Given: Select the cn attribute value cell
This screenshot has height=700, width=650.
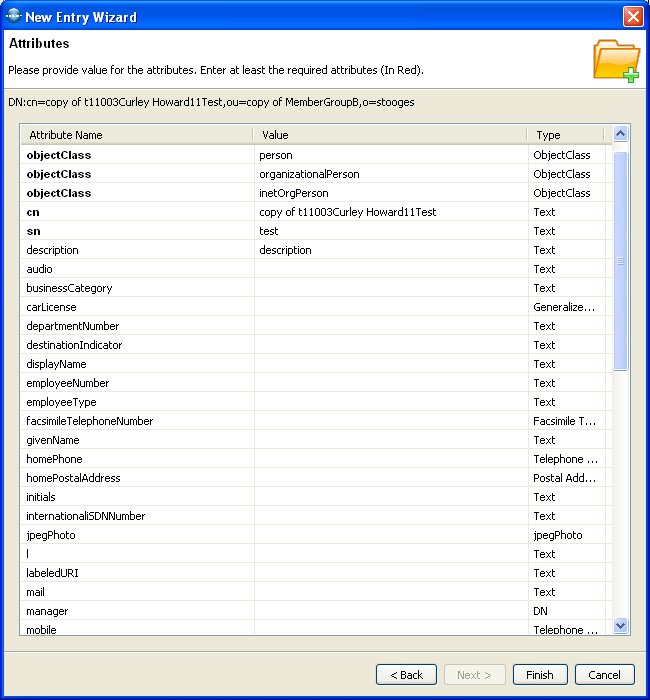Looking at the screenshot, I should point(390,212).
